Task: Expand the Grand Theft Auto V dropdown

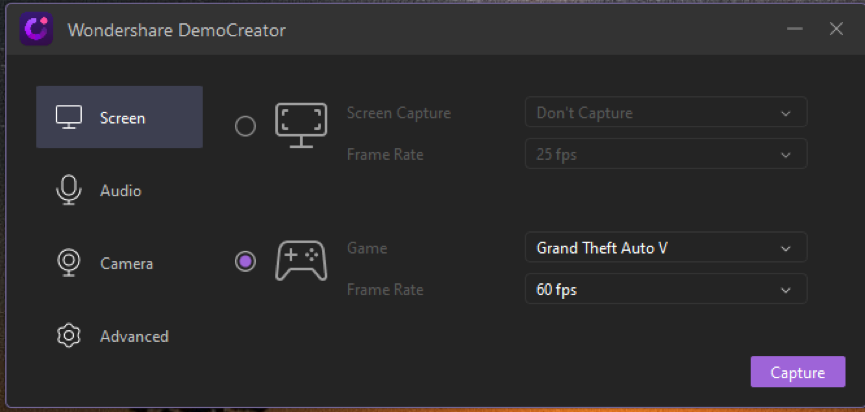Action: coord(666,247)
